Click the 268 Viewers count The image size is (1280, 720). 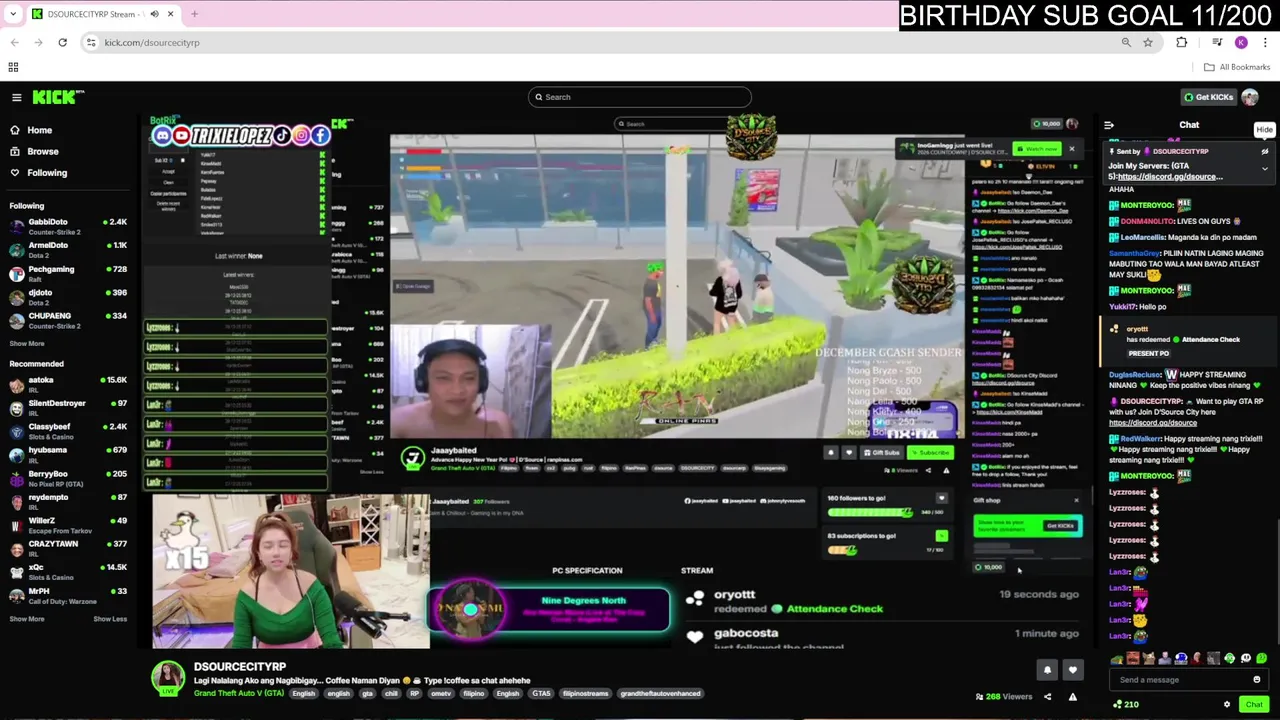(x=1003, y=697)
